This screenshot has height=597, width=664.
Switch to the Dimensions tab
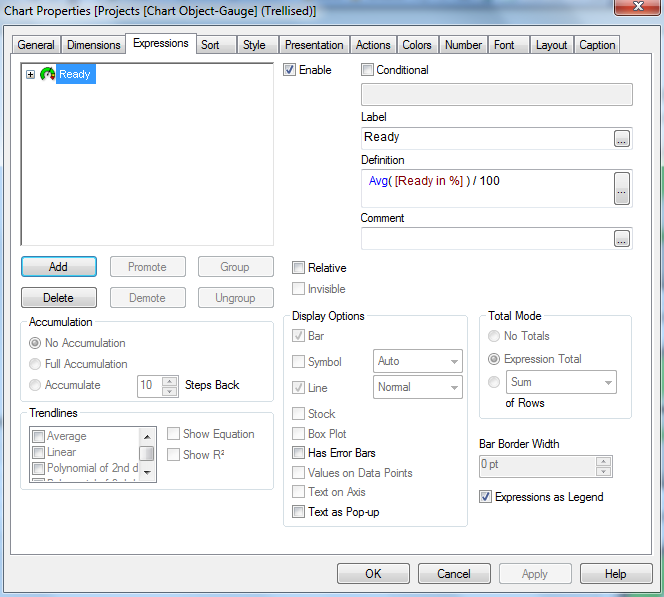94,45
